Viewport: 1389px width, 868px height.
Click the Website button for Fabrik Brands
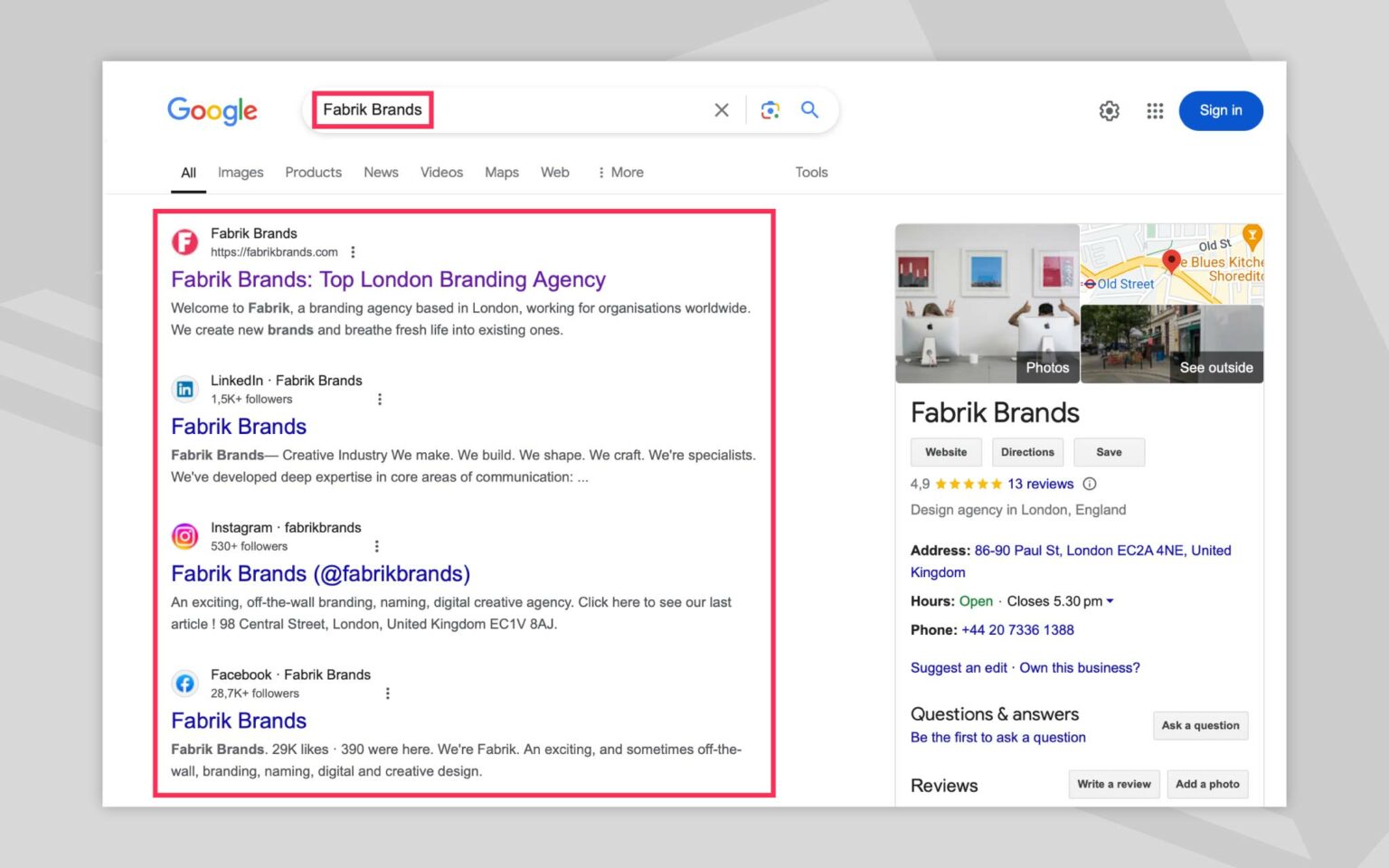(x=946, y=452)
